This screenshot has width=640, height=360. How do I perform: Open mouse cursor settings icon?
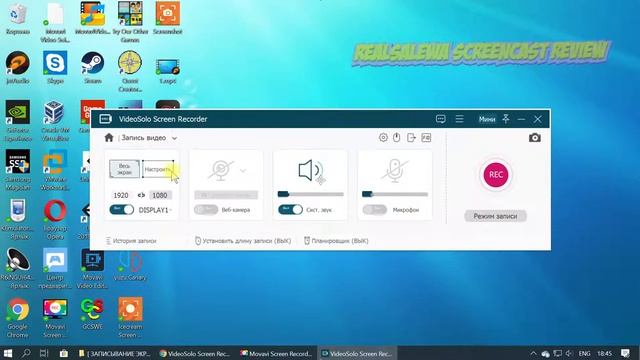tap(396, 138)
